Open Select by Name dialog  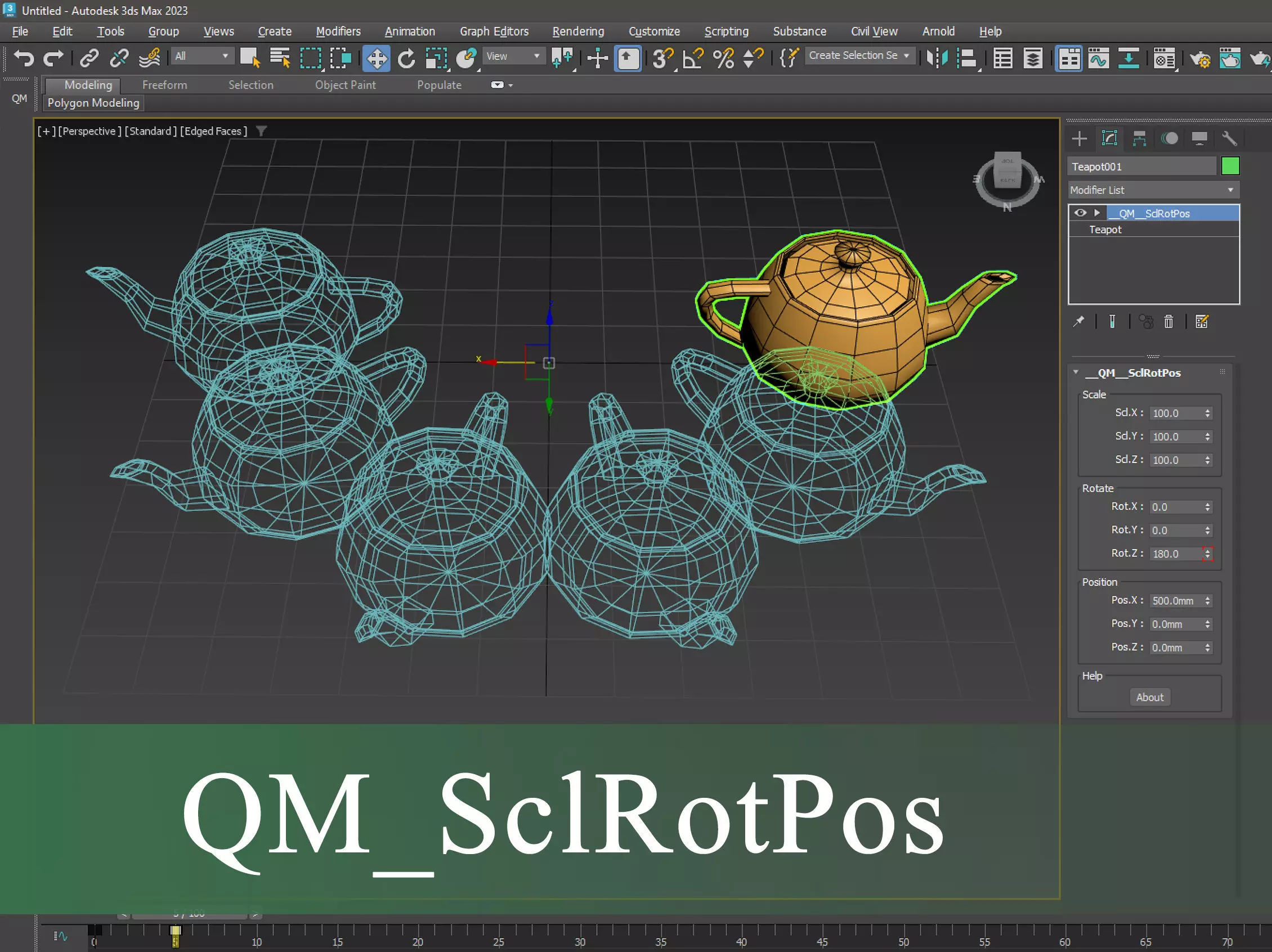[x=280, y=58]
